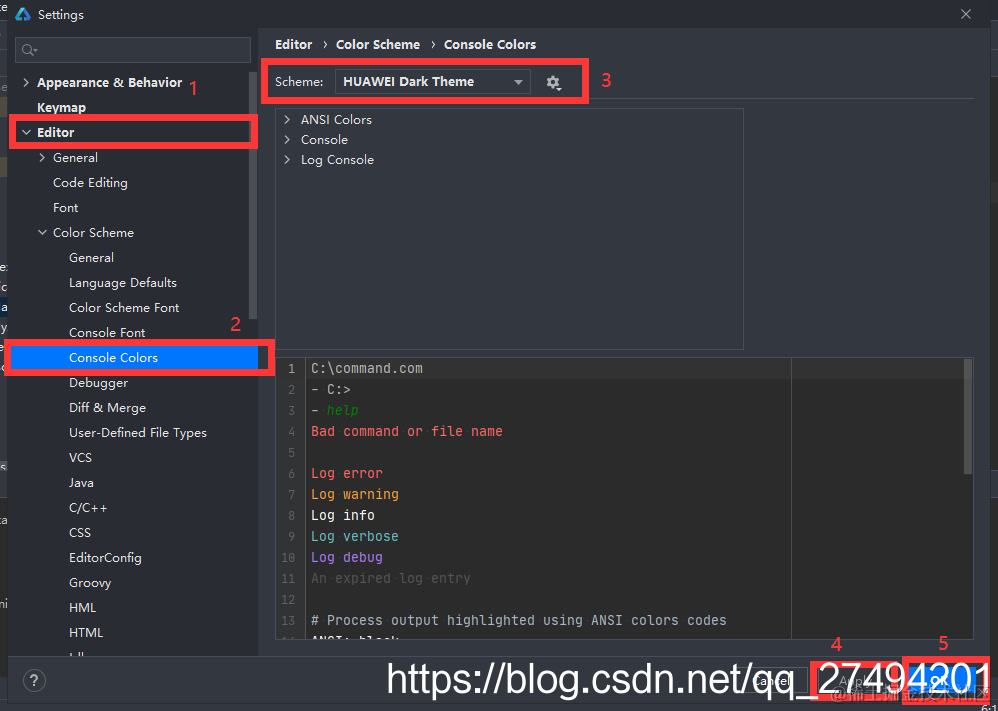Select Console Font page
998x711 pixels.
[x=107, y=333]
